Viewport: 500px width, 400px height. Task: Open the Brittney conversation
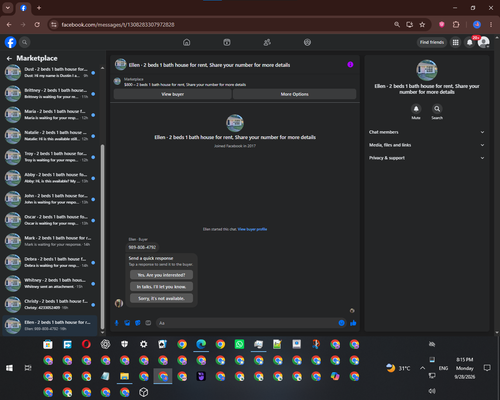[x=50, y=94]
